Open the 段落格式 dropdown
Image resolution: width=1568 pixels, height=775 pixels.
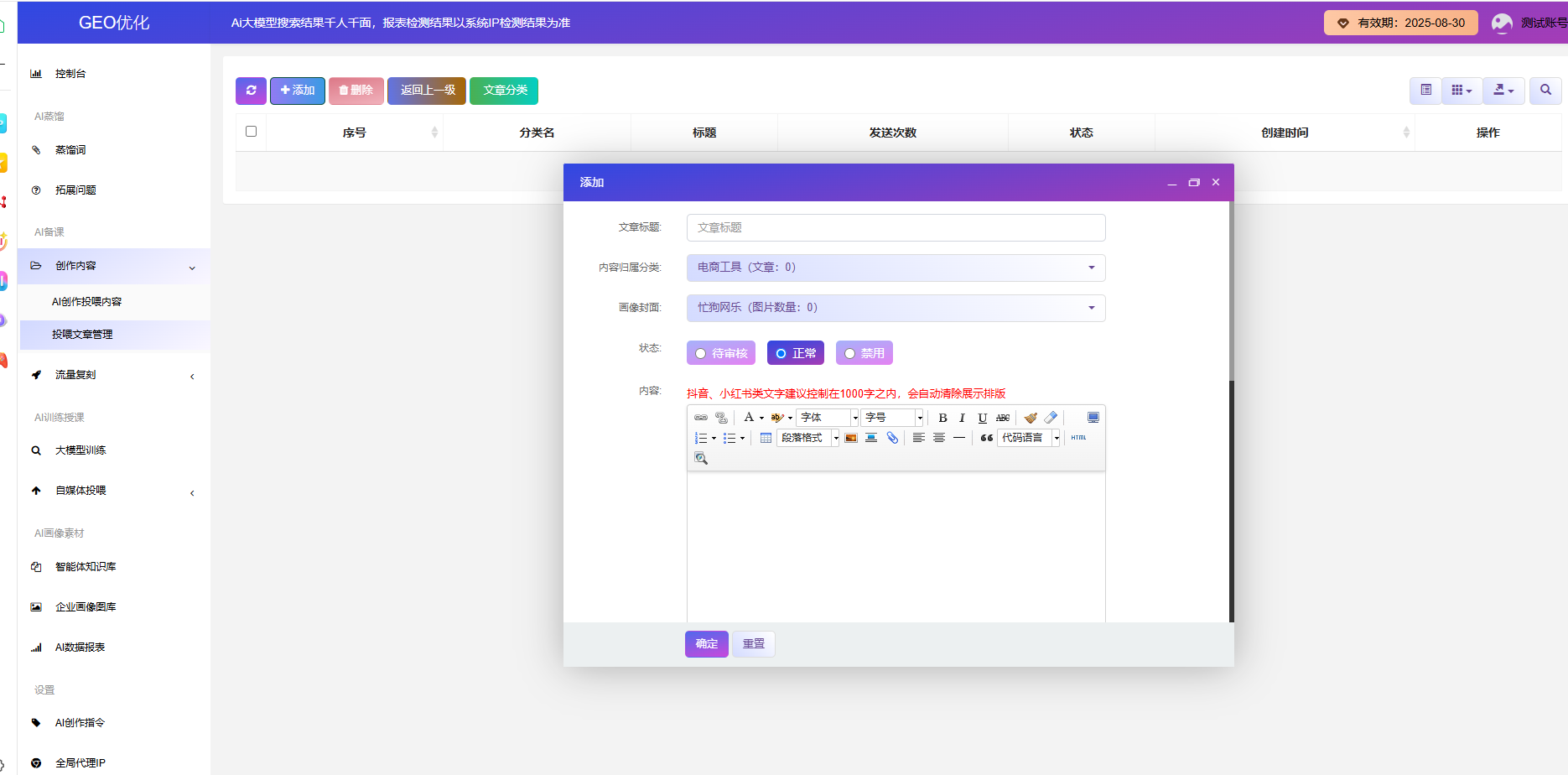coord(808,438)
